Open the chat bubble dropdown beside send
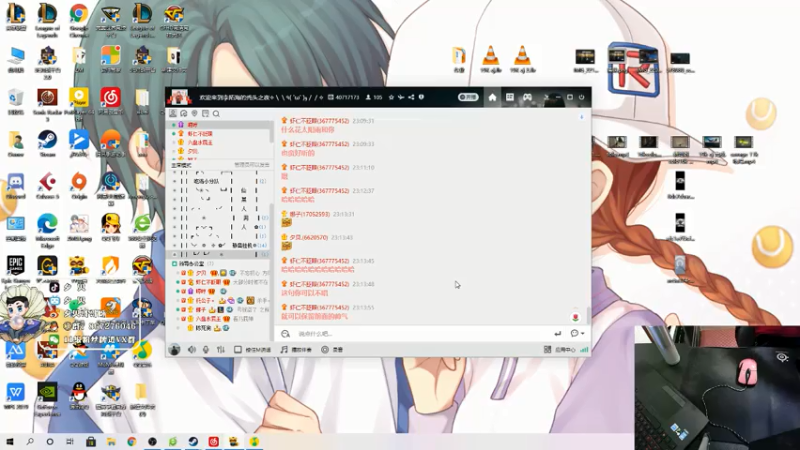Viewport: 800px width, 450px height. click(577, 334)
